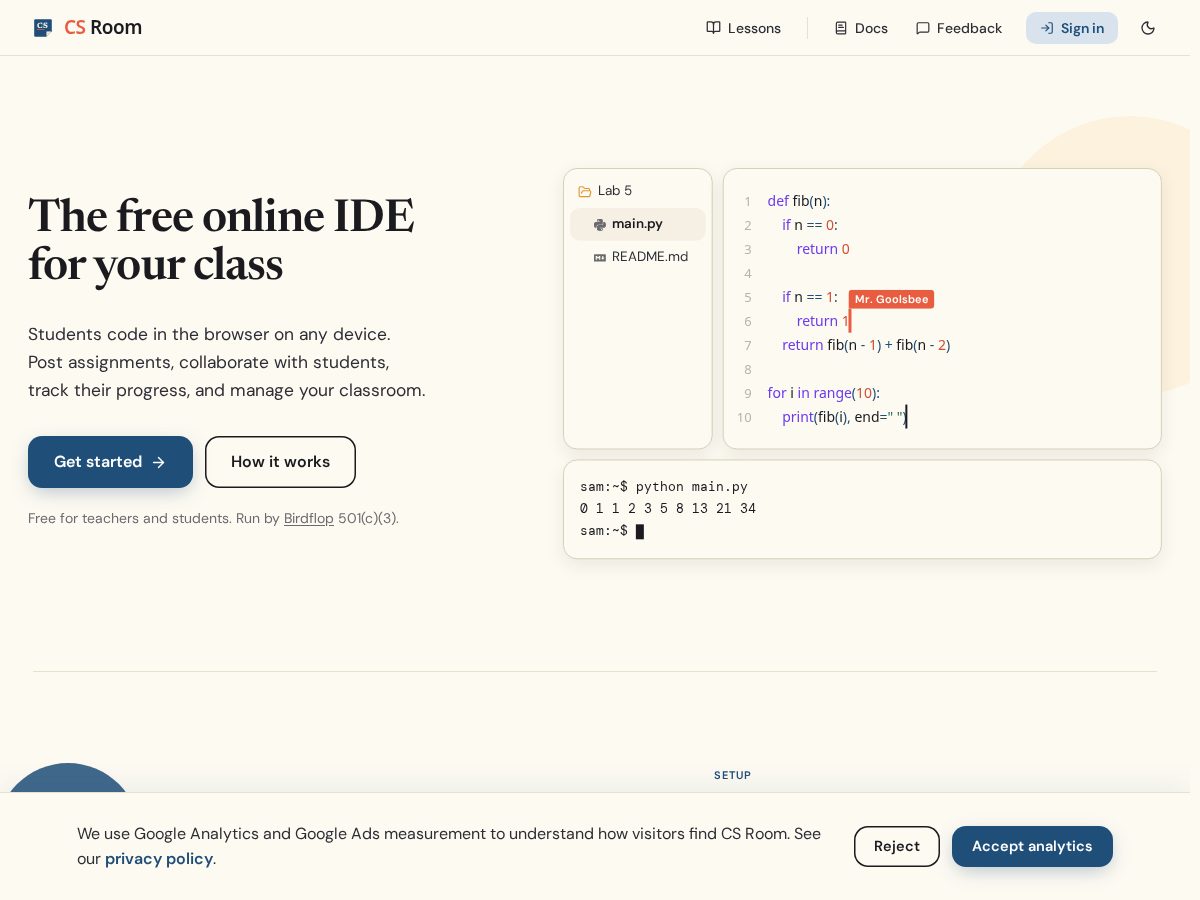Viewport: 1200px width, 900px height.
Task: Click the 'def fib(n):' code line
Action: 799,201
